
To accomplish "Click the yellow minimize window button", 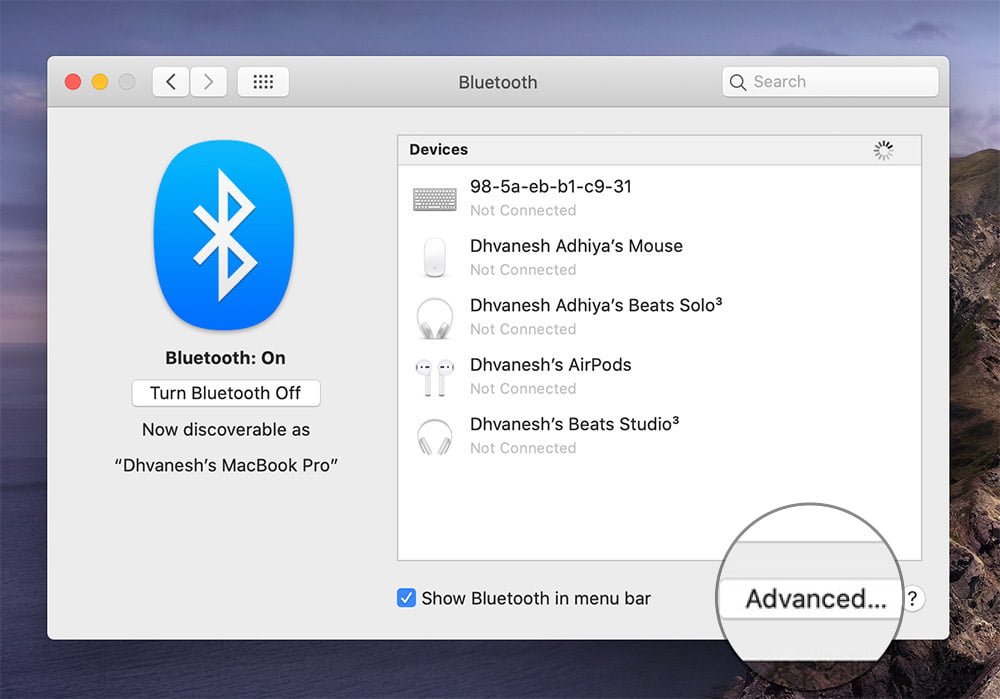I will (100, 82).
